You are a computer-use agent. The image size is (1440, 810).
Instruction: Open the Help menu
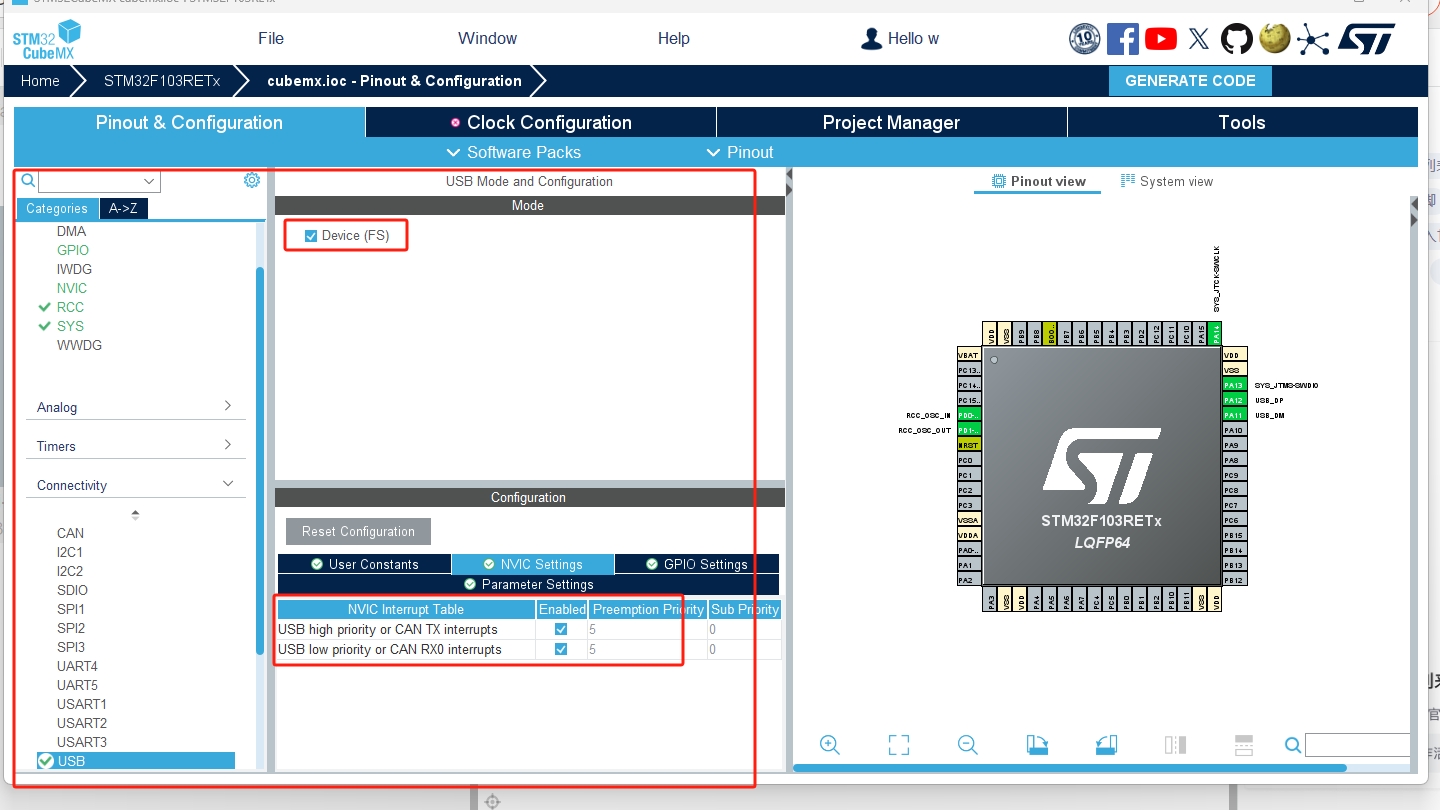(x=674, y=38)
